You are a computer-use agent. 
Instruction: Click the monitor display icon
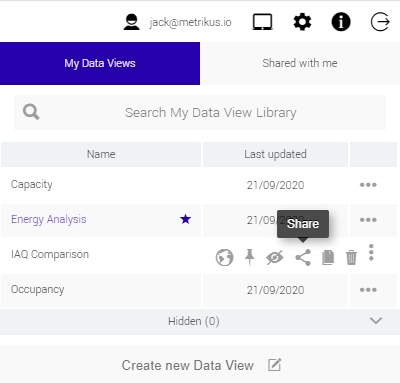262,22
